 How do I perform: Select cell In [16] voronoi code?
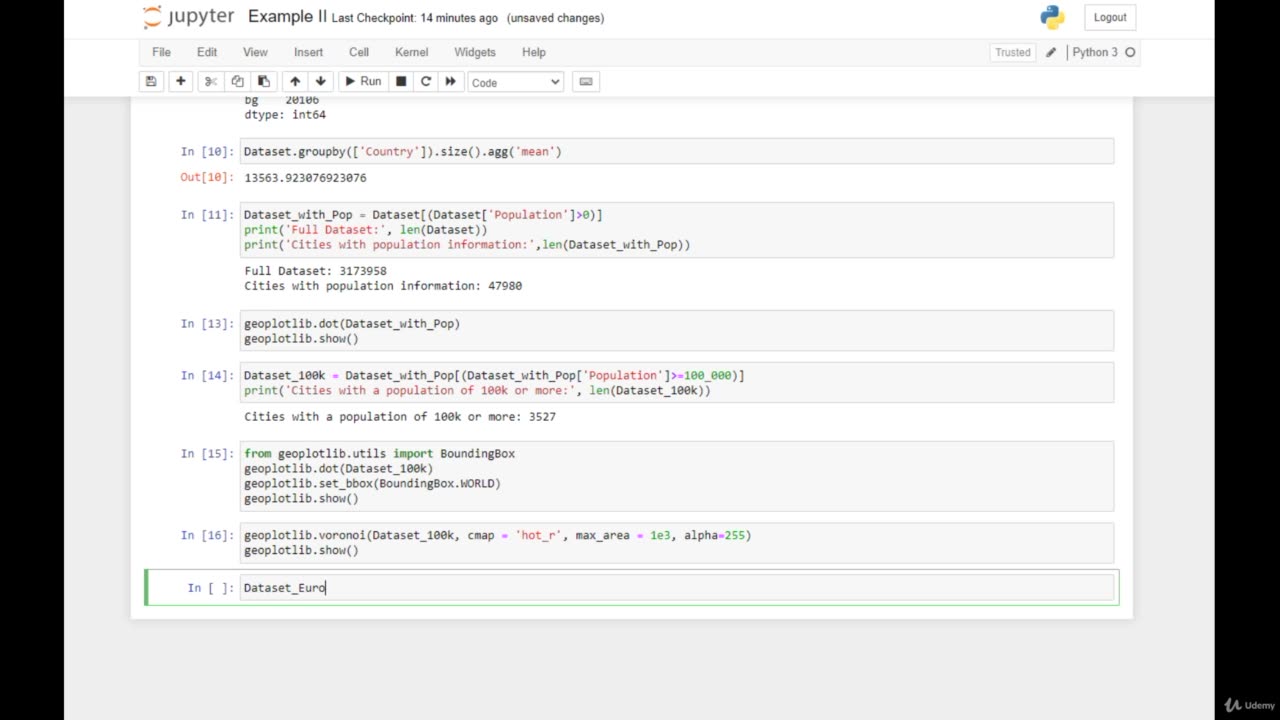677,543
